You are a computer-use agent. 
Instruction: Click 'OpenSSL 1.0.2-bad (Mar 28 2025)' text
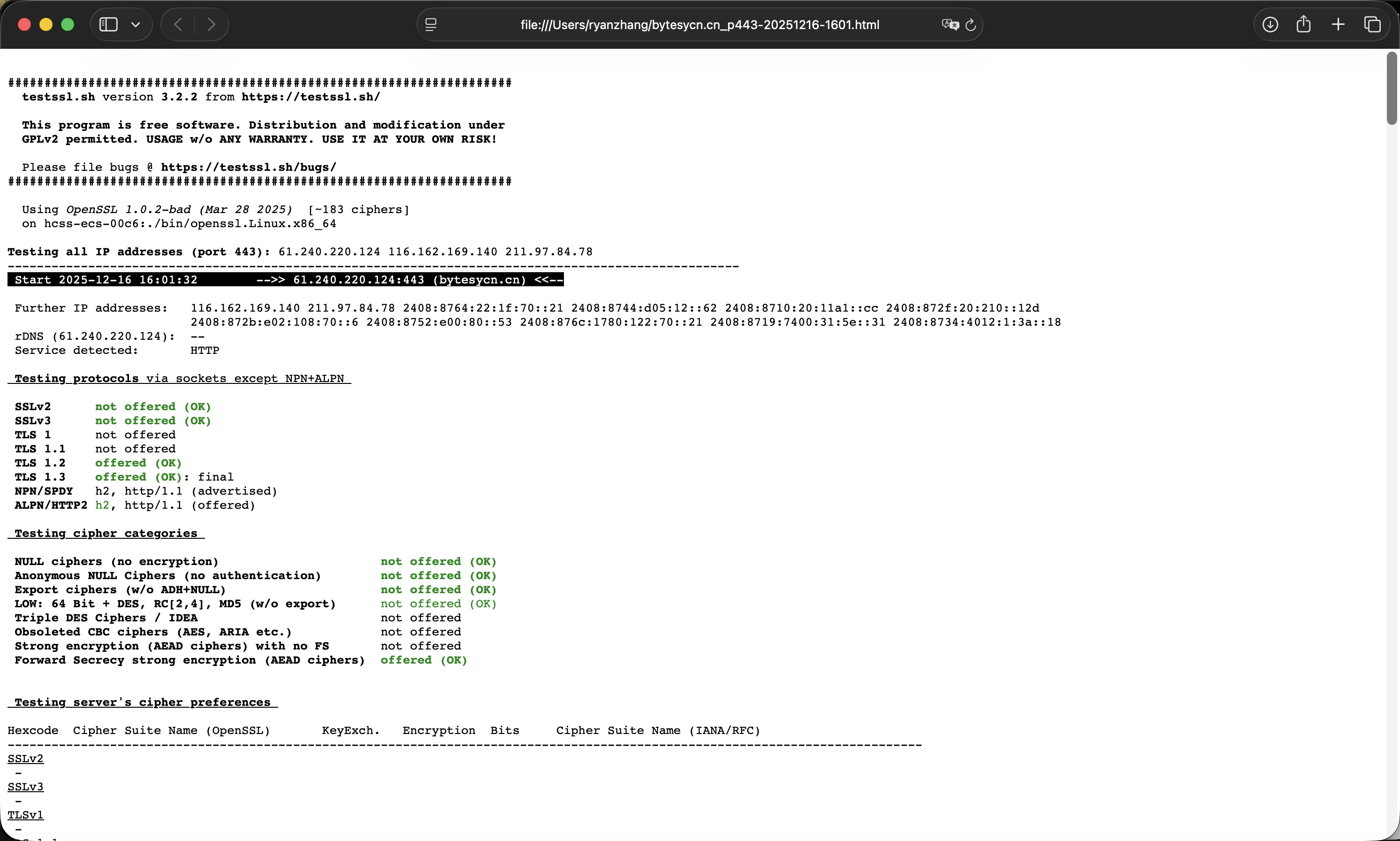180,210
